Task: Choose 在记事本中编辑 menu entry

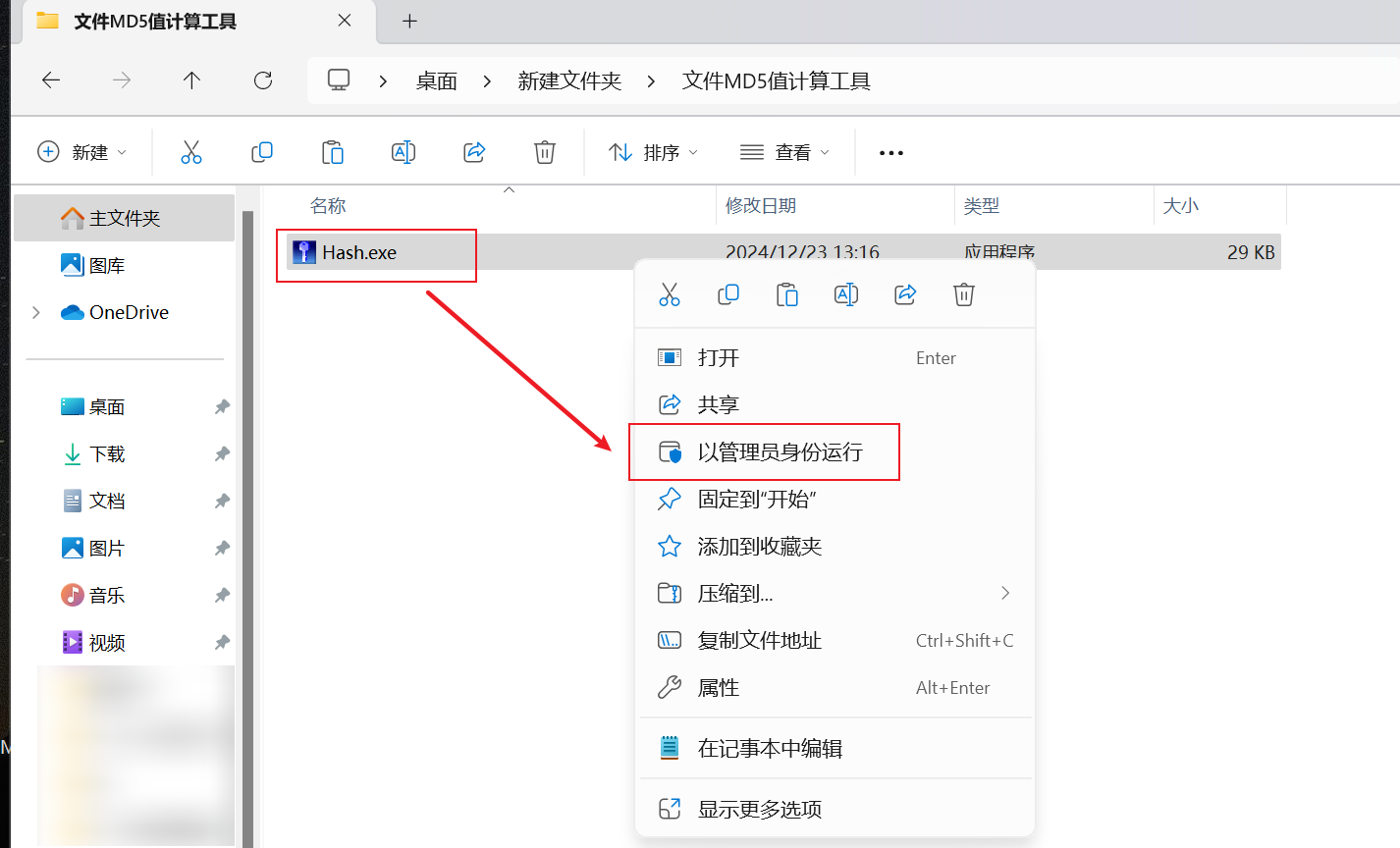Action: click(x=835, y=748)
